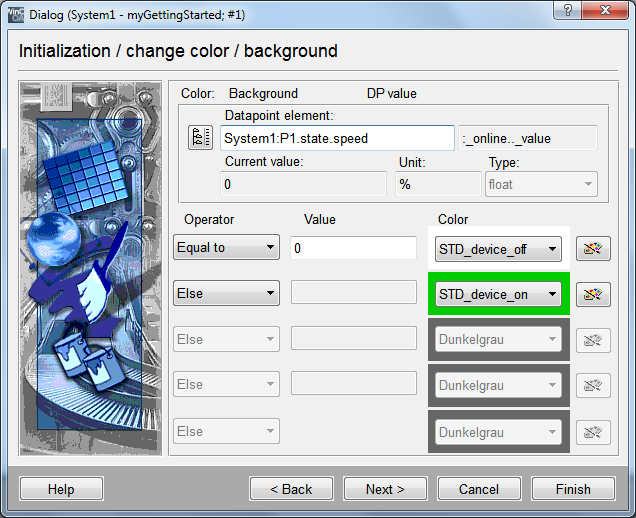This screenshot has height=518, width=636.
Task: Click the Cancel button
Action: 479,489
